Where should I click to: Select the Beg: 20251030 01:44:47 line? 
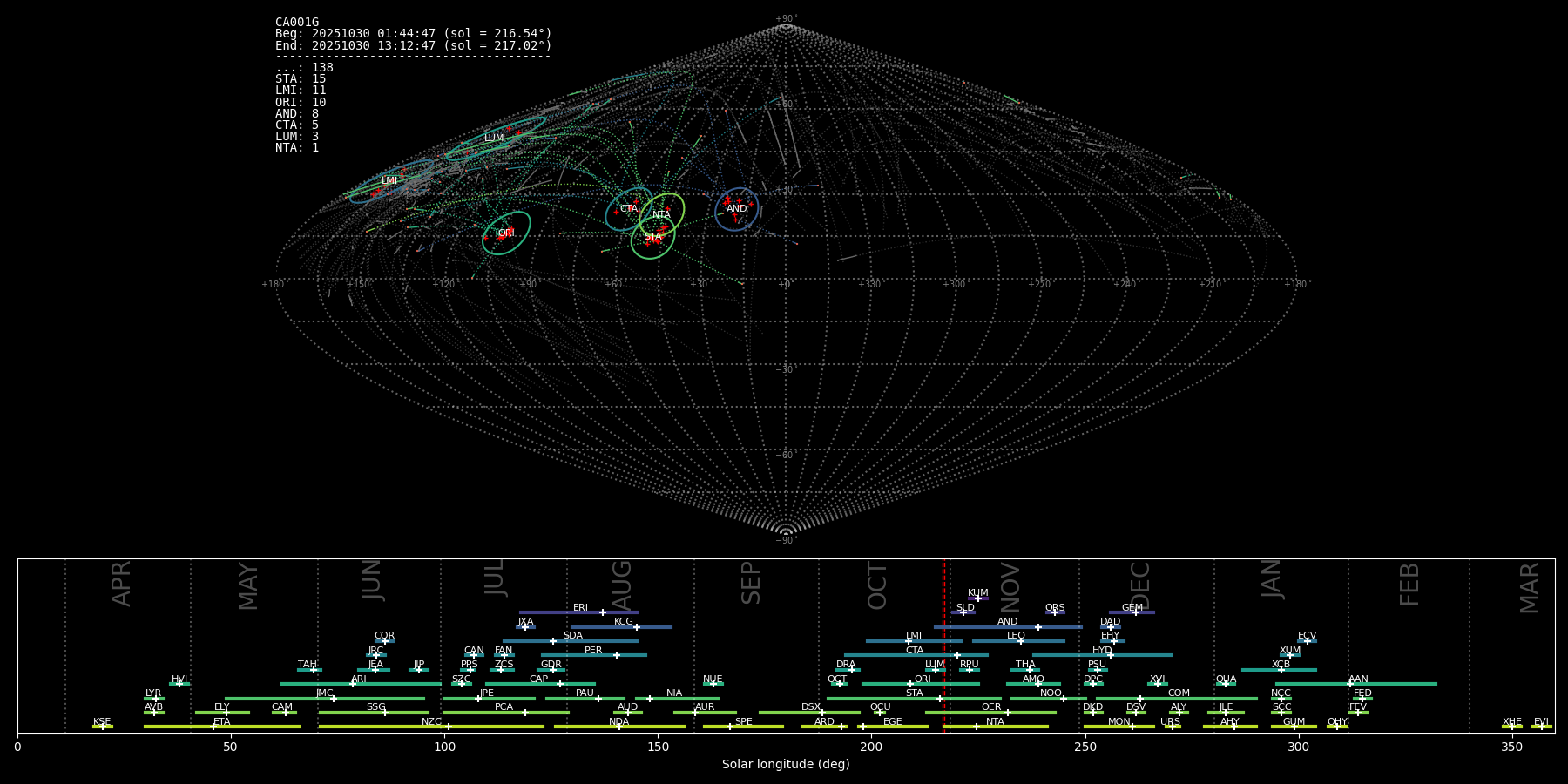[x=414, y=34]
